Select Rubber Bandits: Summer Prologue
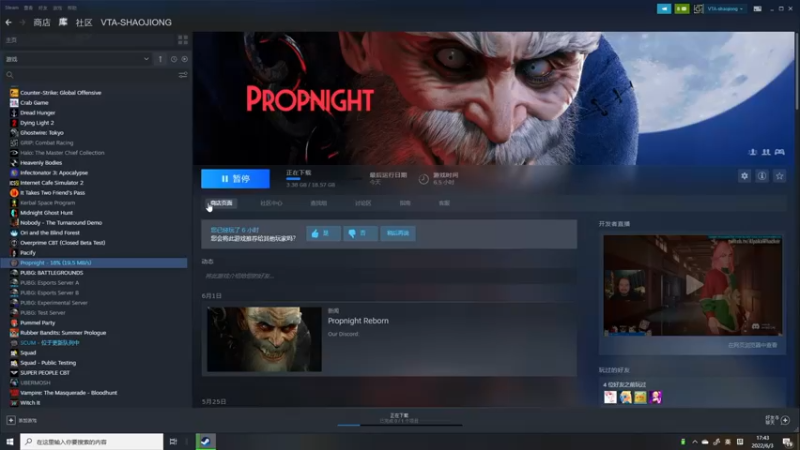The image size is (800, 450). point(63,333)
